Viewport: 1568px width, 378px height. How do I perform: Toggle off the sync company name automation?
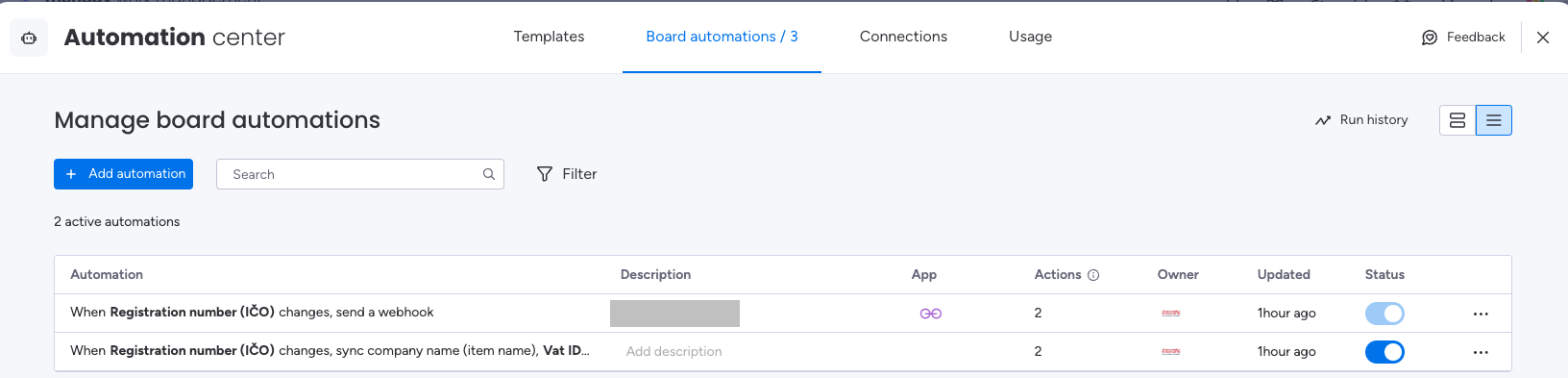[x=1384, y=352]
